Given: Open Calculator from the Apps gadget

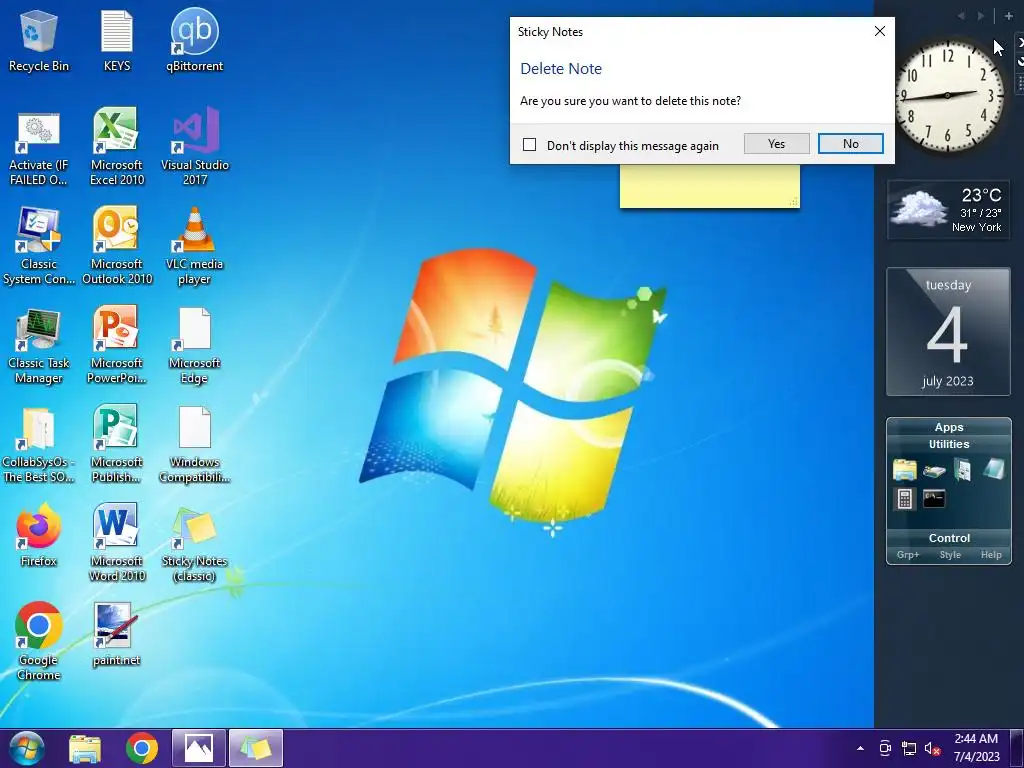Looking at the screenshot, I should tap(904, 499).
